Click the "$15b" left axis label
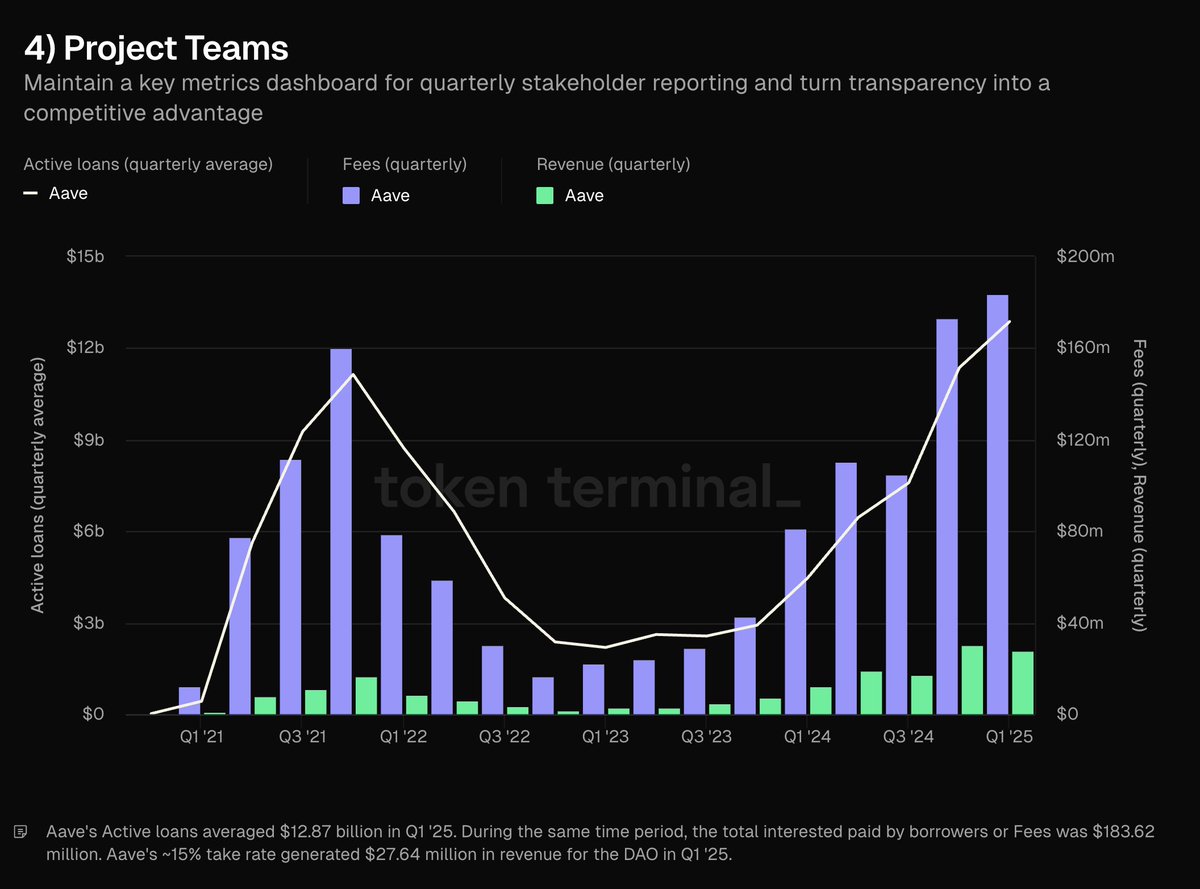The height and width of the screenshot is (889, 1200). (x=85, y=257)
